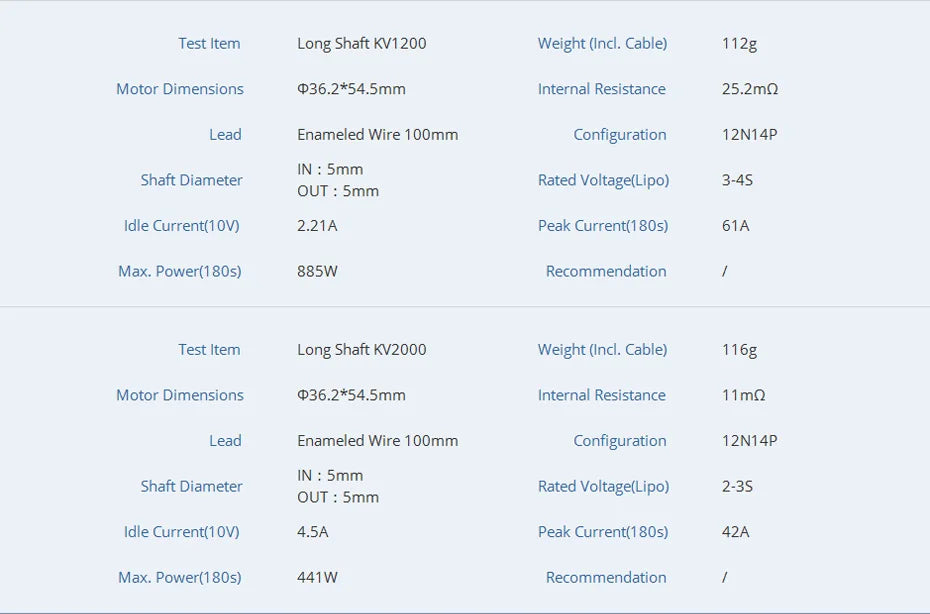Image resolution: width=930 pixels, height=614 pixels.
Task: Click the Motor Dimensions label in KV1200 table
Action: 180,89
